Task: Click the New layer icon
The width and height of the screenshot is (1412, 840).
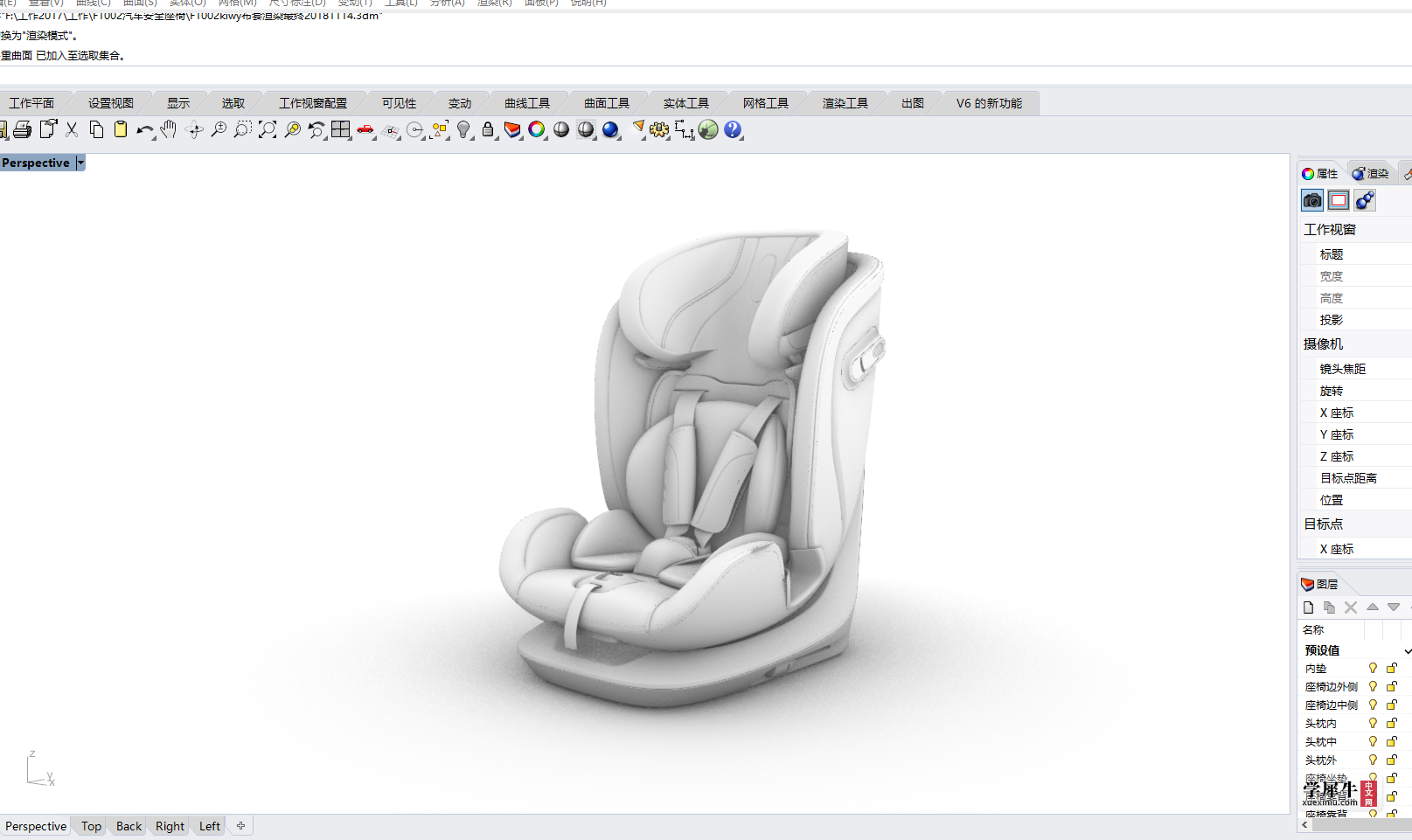Action: coord(1308,607)
